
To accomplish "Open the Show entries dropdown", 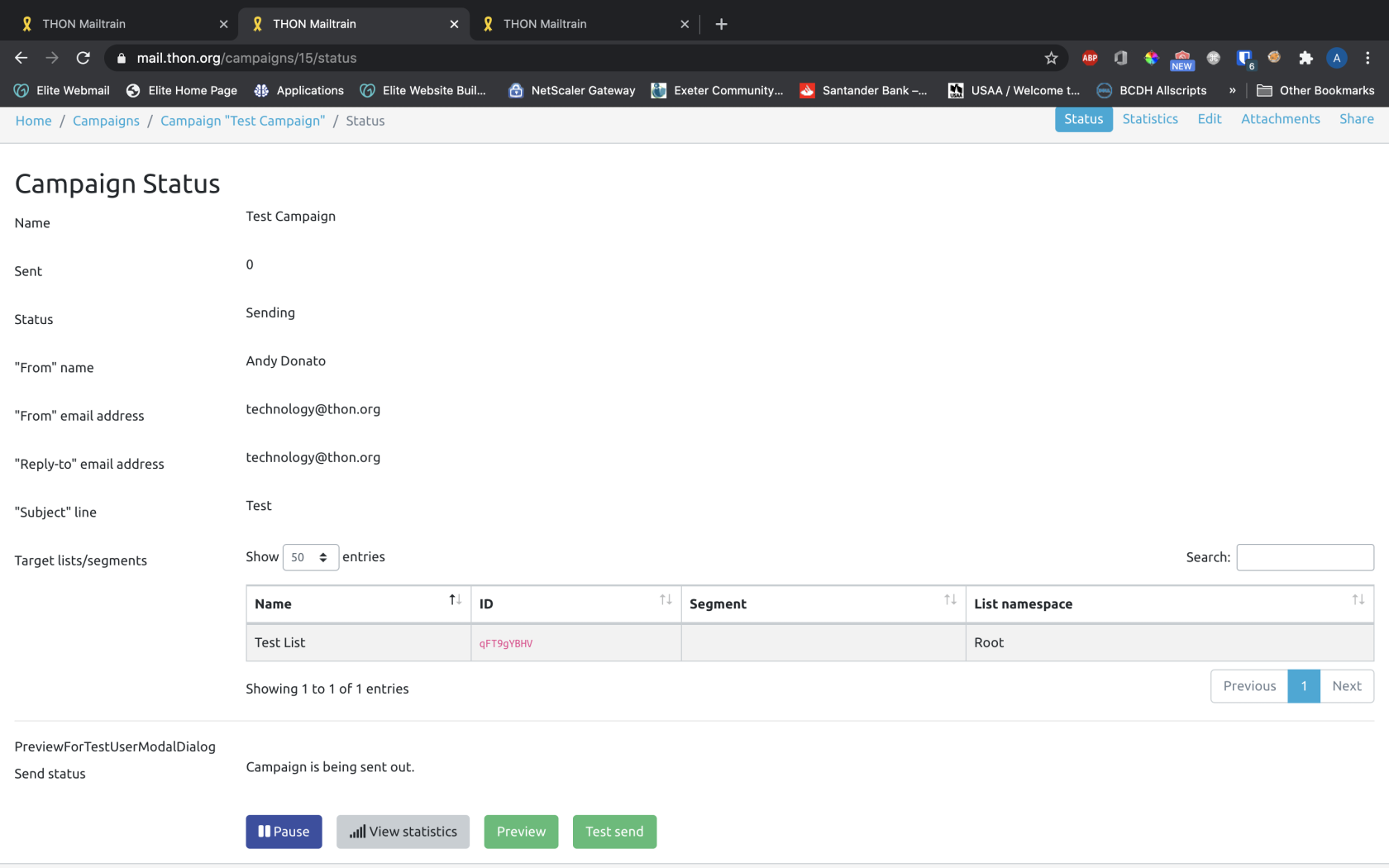I will pos(311,557).
